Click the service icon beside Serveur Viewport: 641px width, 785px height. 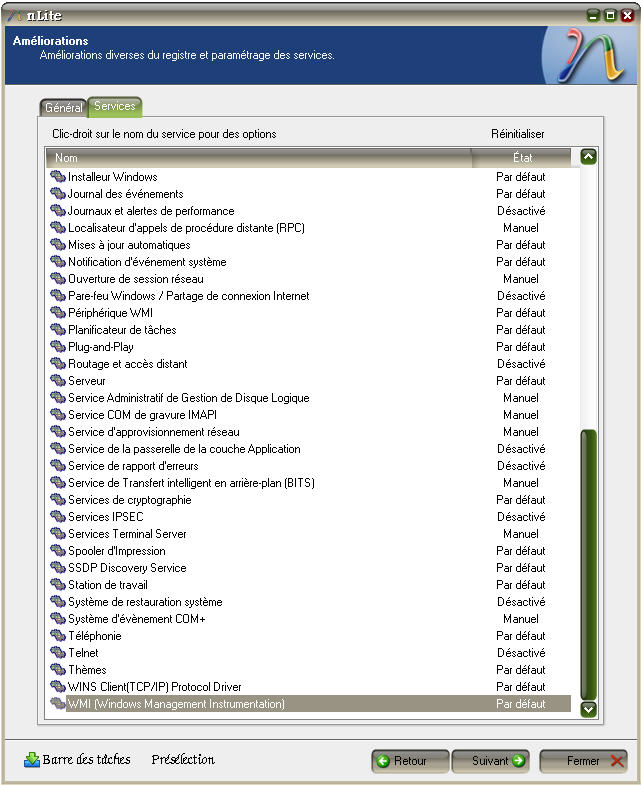click(x=58, y=380)
